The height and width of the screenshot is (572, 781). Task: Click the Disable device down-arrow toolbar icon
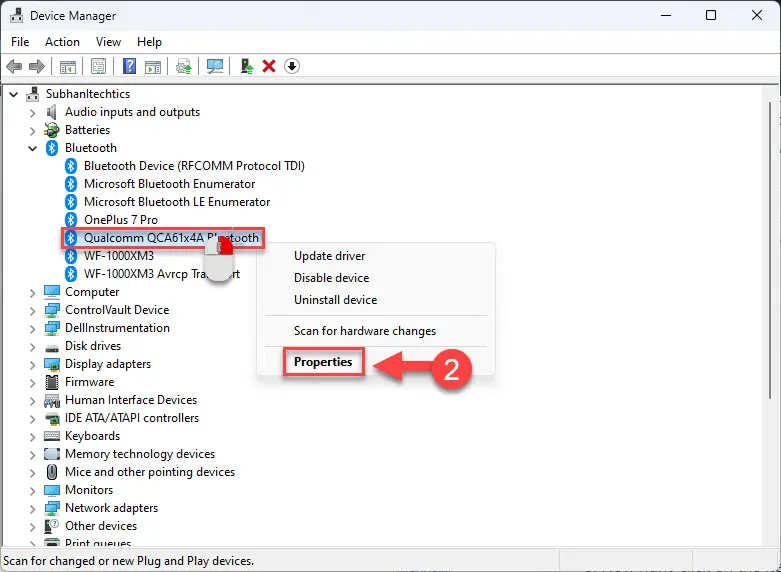pyautogui.click(x=292, y=66)
